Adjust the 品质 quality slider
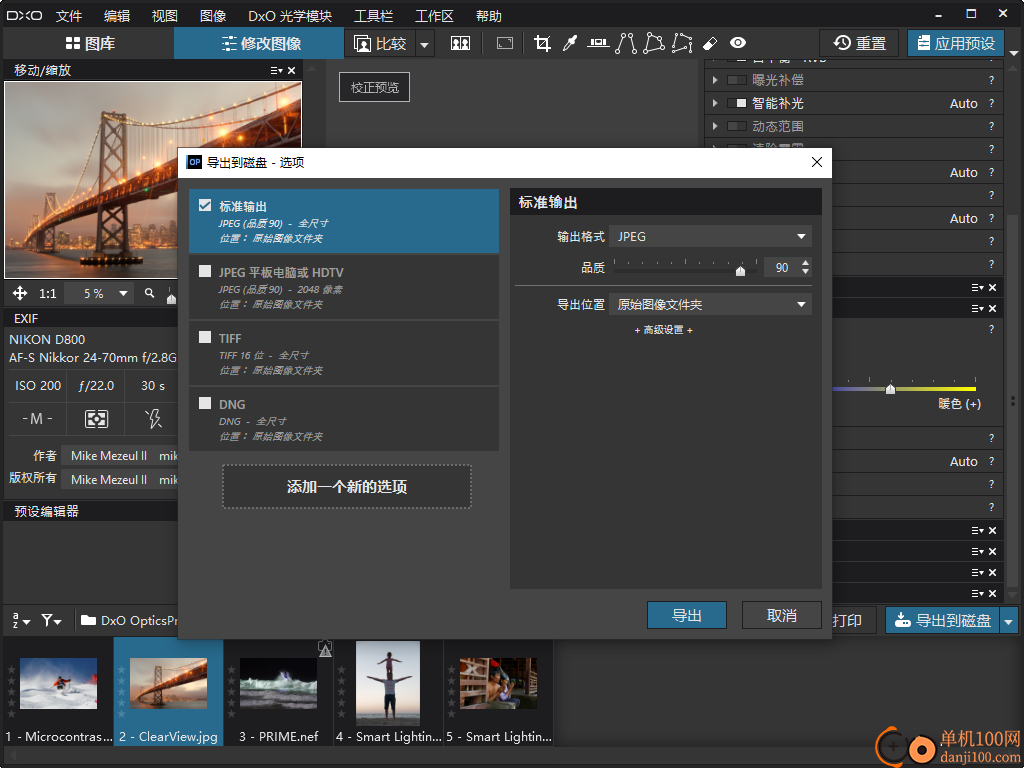The height and width of the screenshot is (768, 1024). point(741,270)
